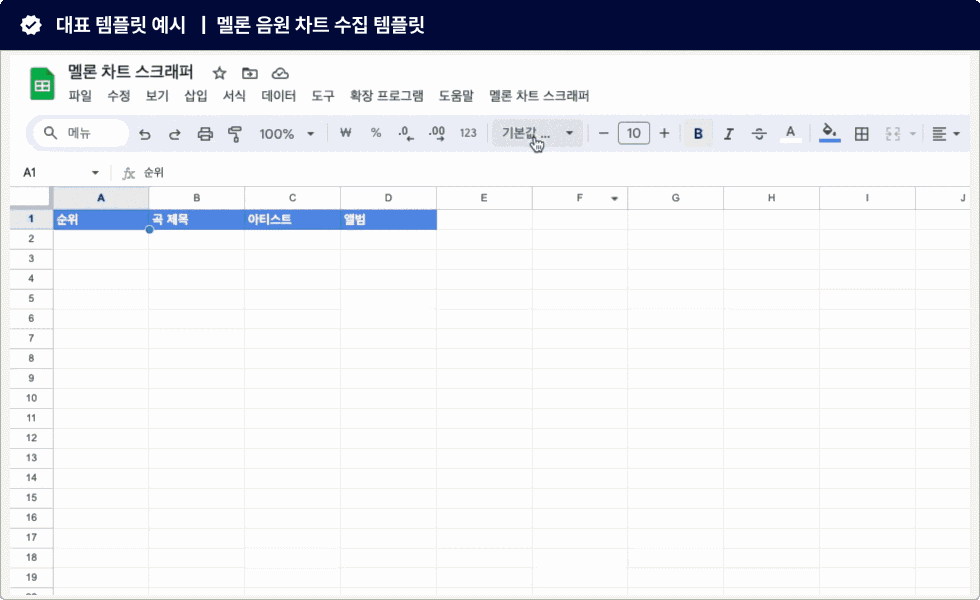Click the document title 멜론 차트 스크래퍼
Image resolution: width=980 pixels, height=600 pixels.
tap(131, 72)
